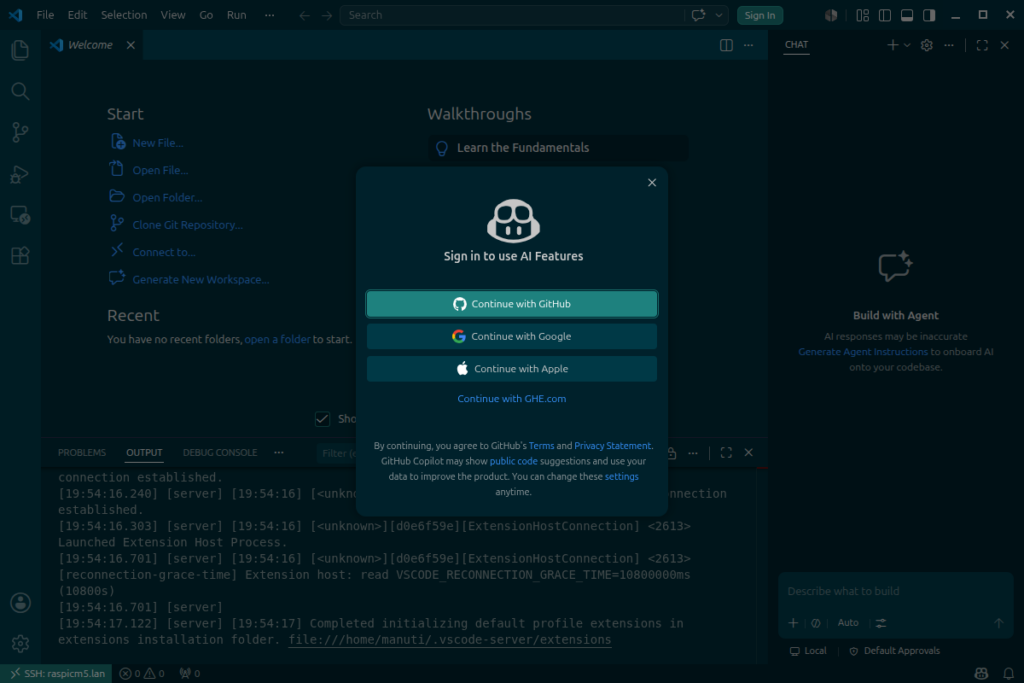1024x683 pixels.
Task: Open the Search view in activity bar
Action: [20, 91]
